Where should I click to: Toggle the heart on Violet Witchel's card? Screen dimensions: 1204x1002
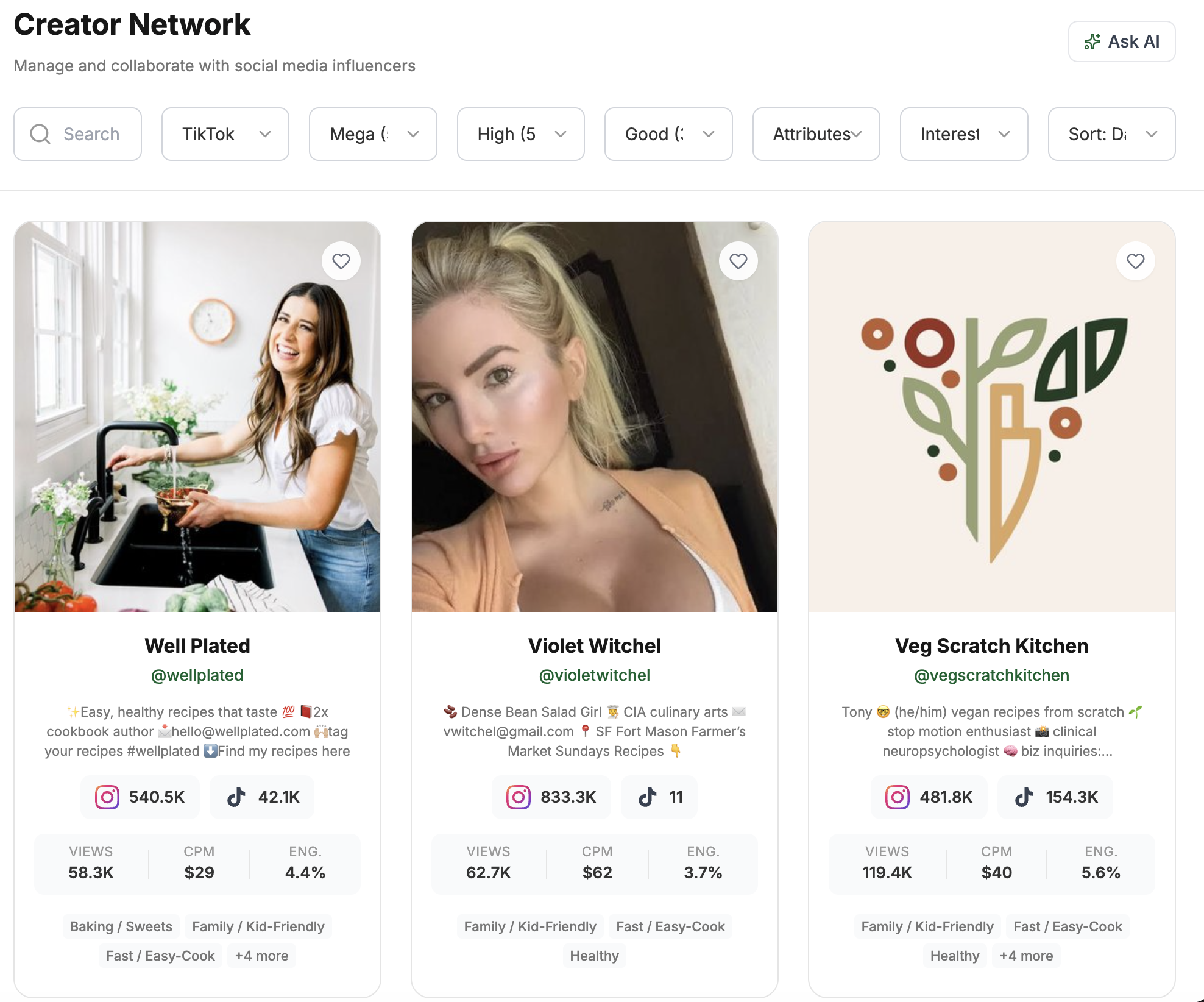tap(738, 261)
